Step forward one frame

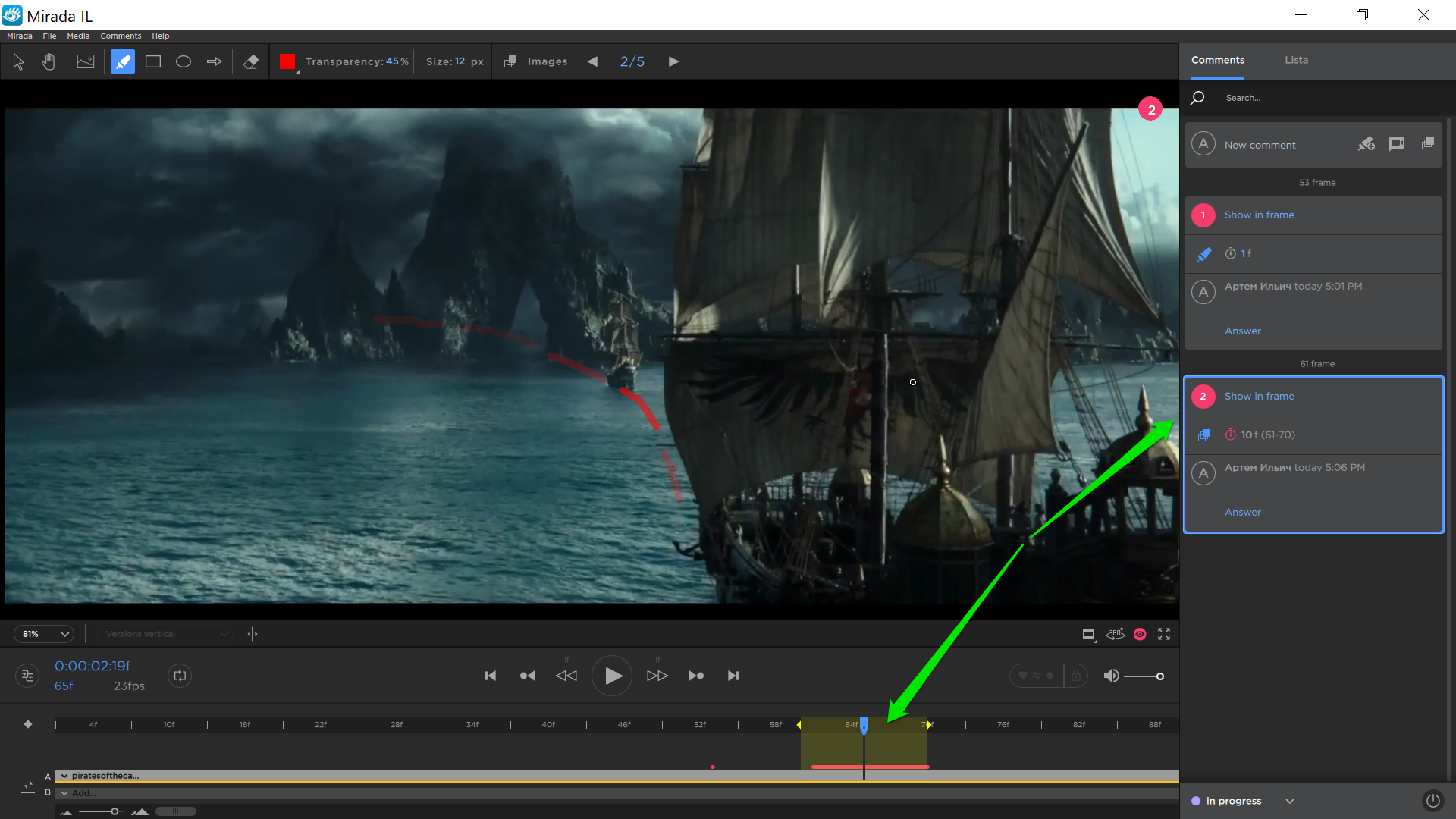657,676
